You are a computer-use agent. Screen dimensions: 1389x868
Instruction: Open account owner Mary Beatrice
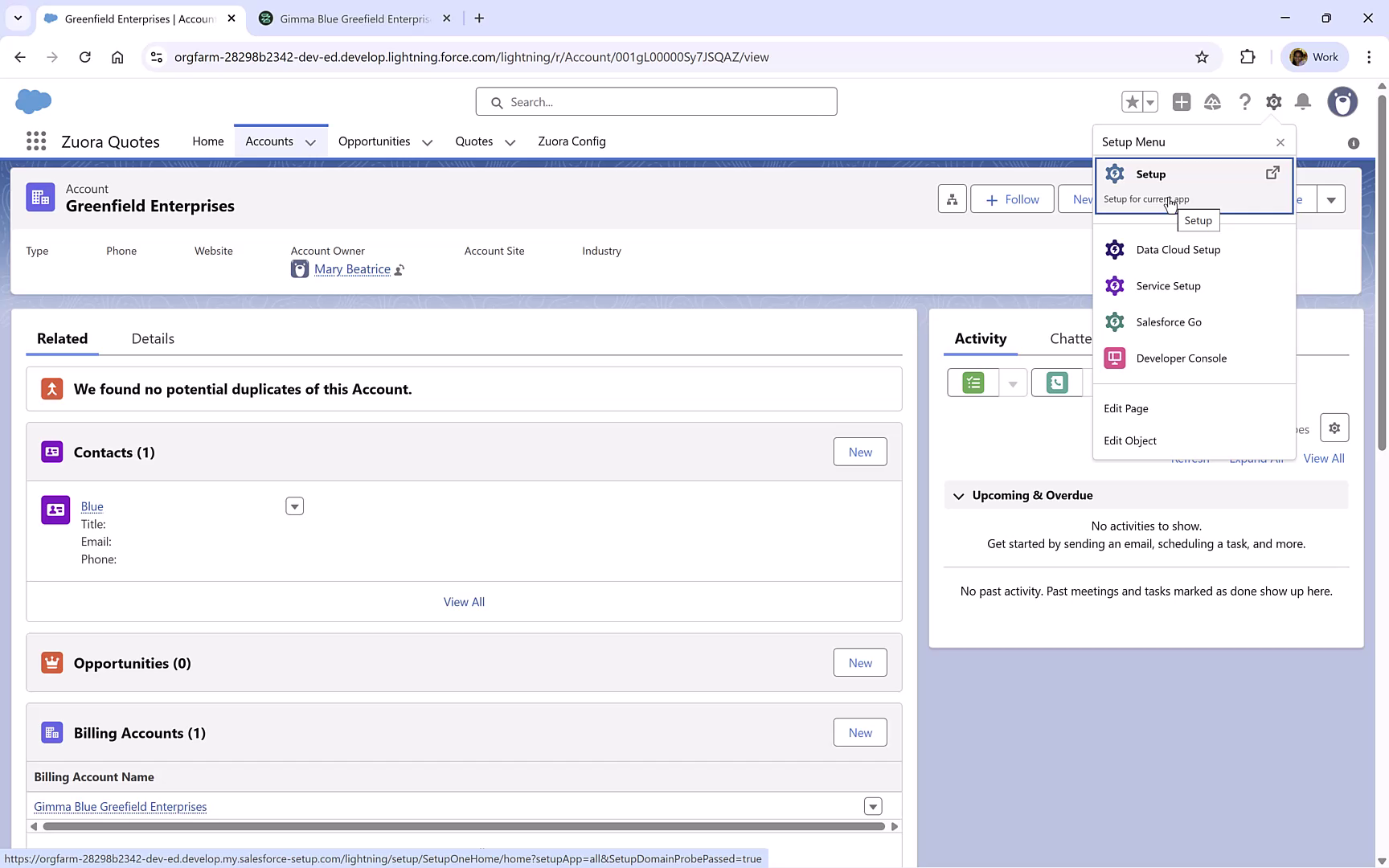tap(352, 268)
